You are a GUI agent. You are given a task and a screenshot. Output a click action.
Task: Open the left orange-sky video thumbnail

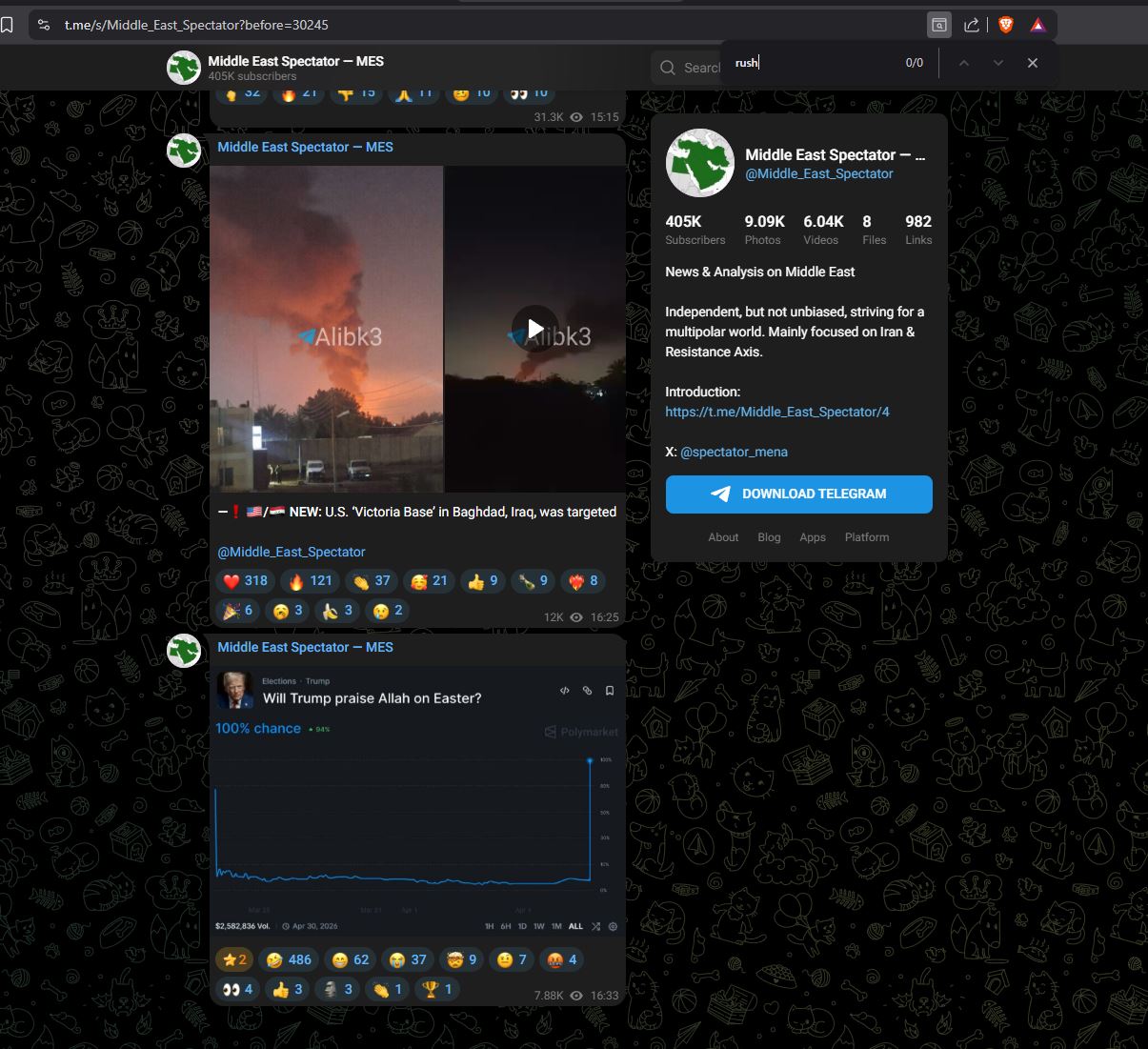[326, 329]
